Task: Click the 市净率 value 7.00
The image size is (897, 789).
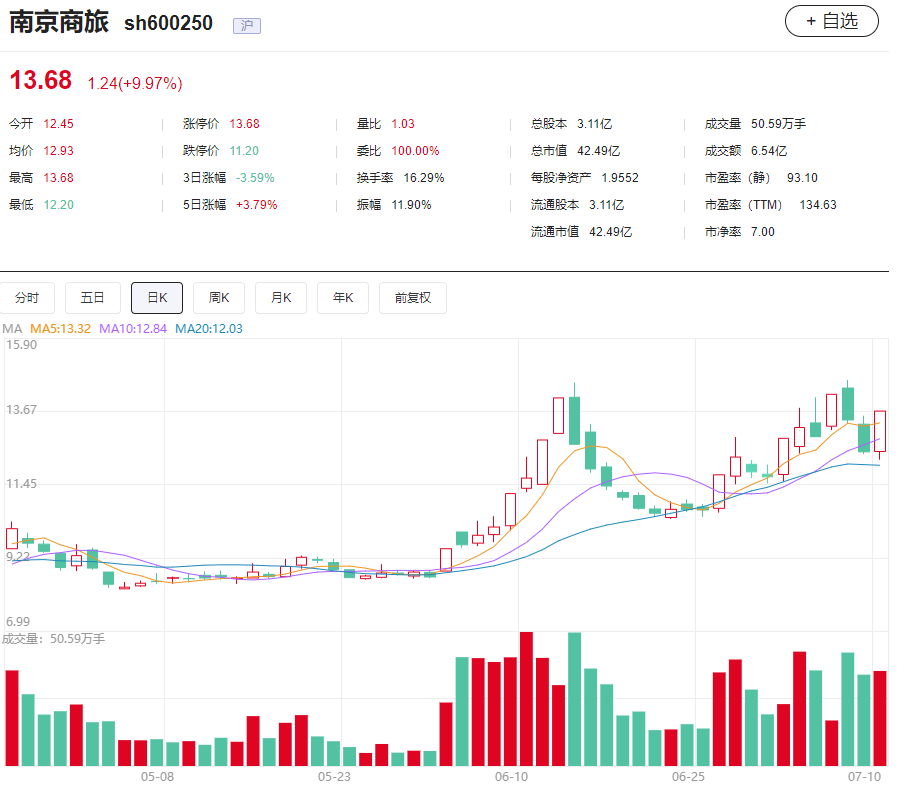Action: tap(763, 231)
